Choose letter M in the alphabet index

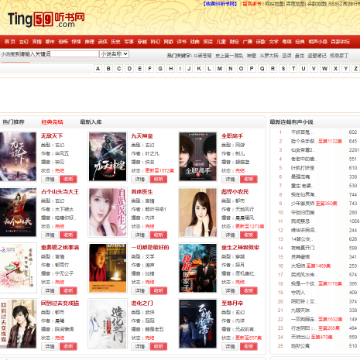pyautogui.click(x=220, y=69)
